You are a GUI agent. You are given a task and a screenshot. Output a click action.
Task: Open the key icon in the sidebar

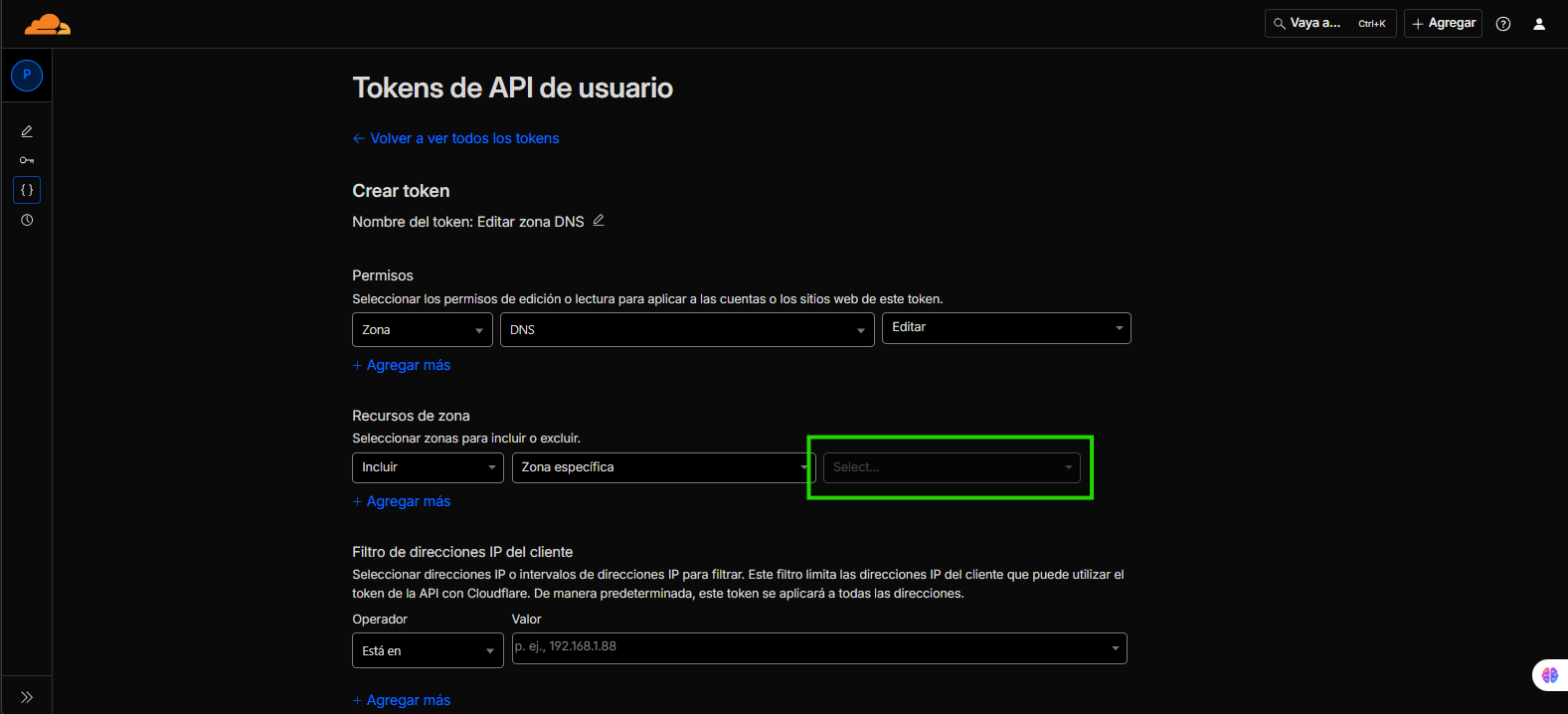point(27,160)
